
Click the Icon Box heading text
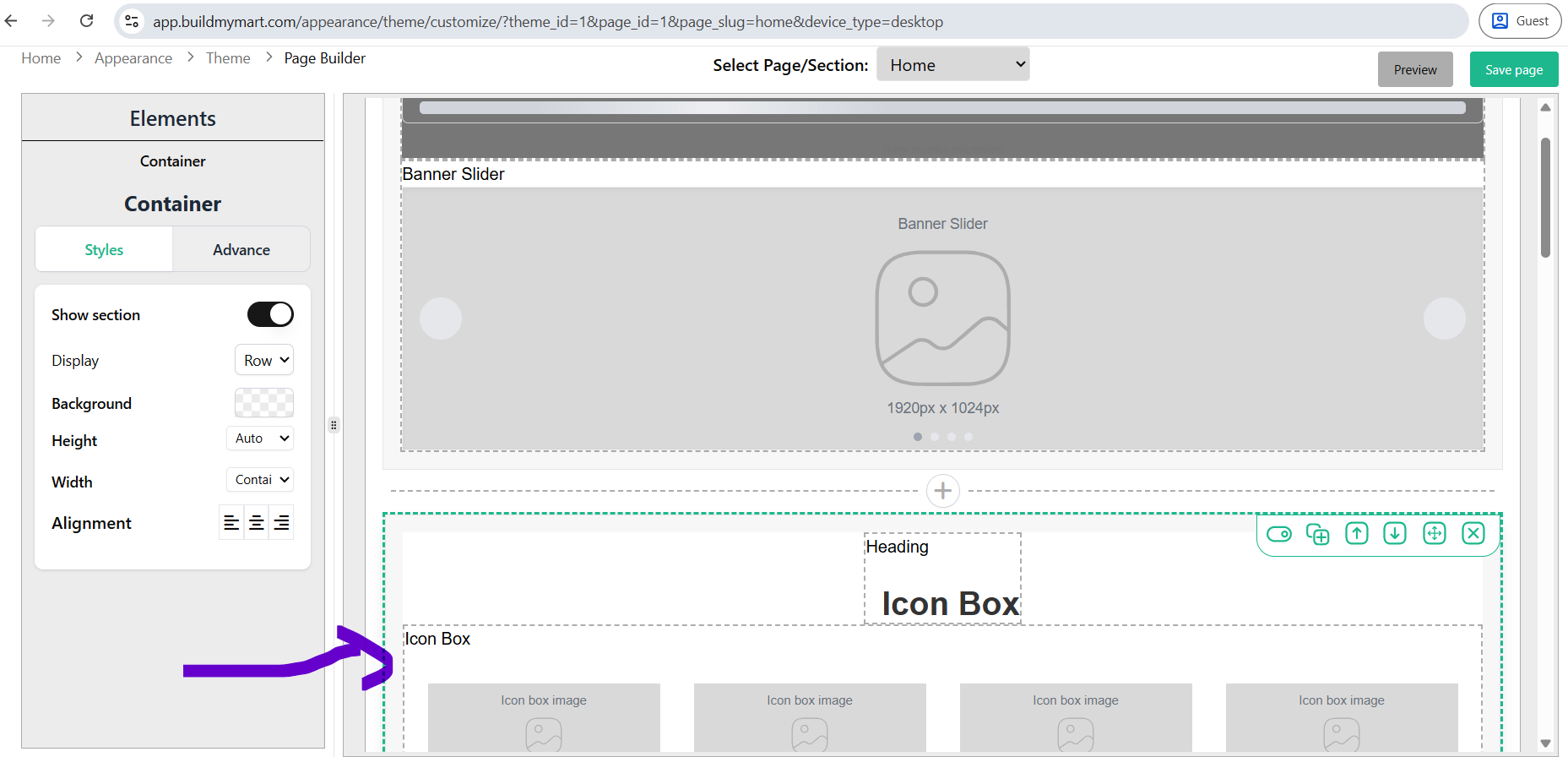951,603
